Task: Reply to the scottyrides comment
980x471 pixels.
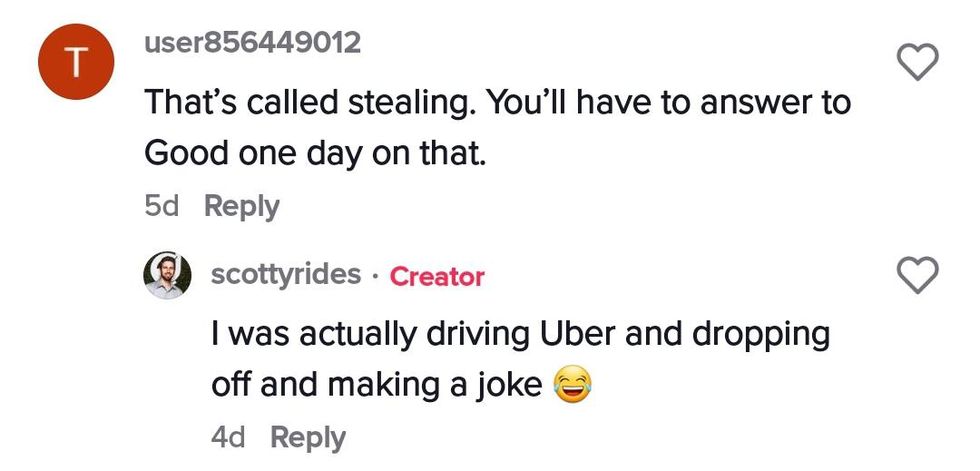Action: tap(308, 437)
